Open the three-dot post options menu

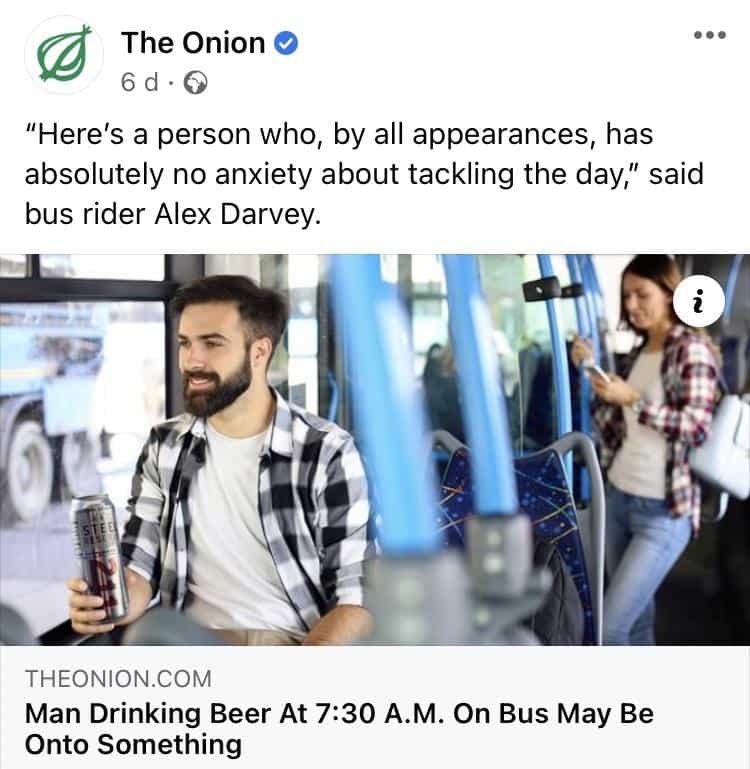(x=708, y=35)
